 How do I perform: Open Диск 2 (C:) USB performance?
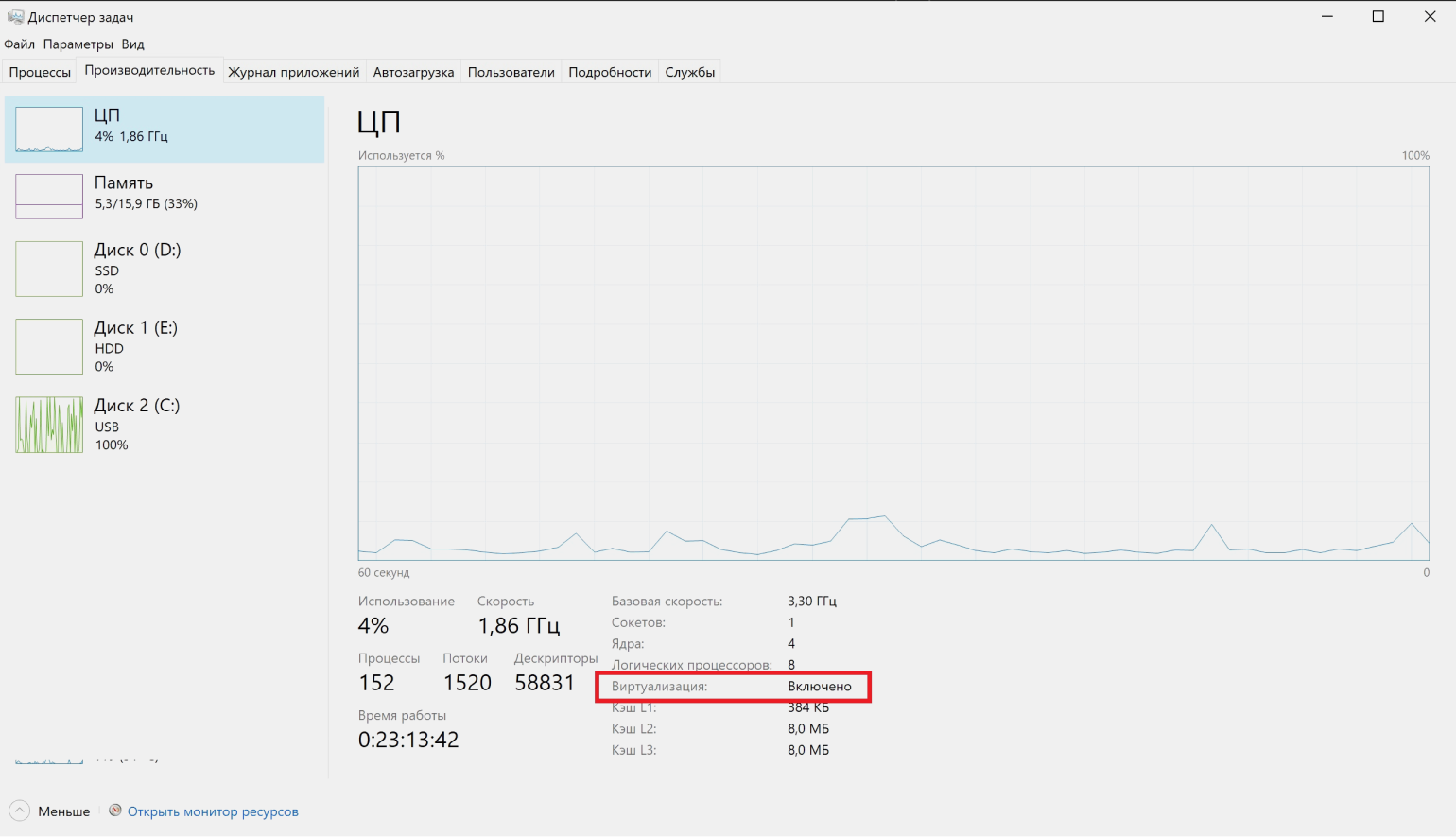point(136,425)
